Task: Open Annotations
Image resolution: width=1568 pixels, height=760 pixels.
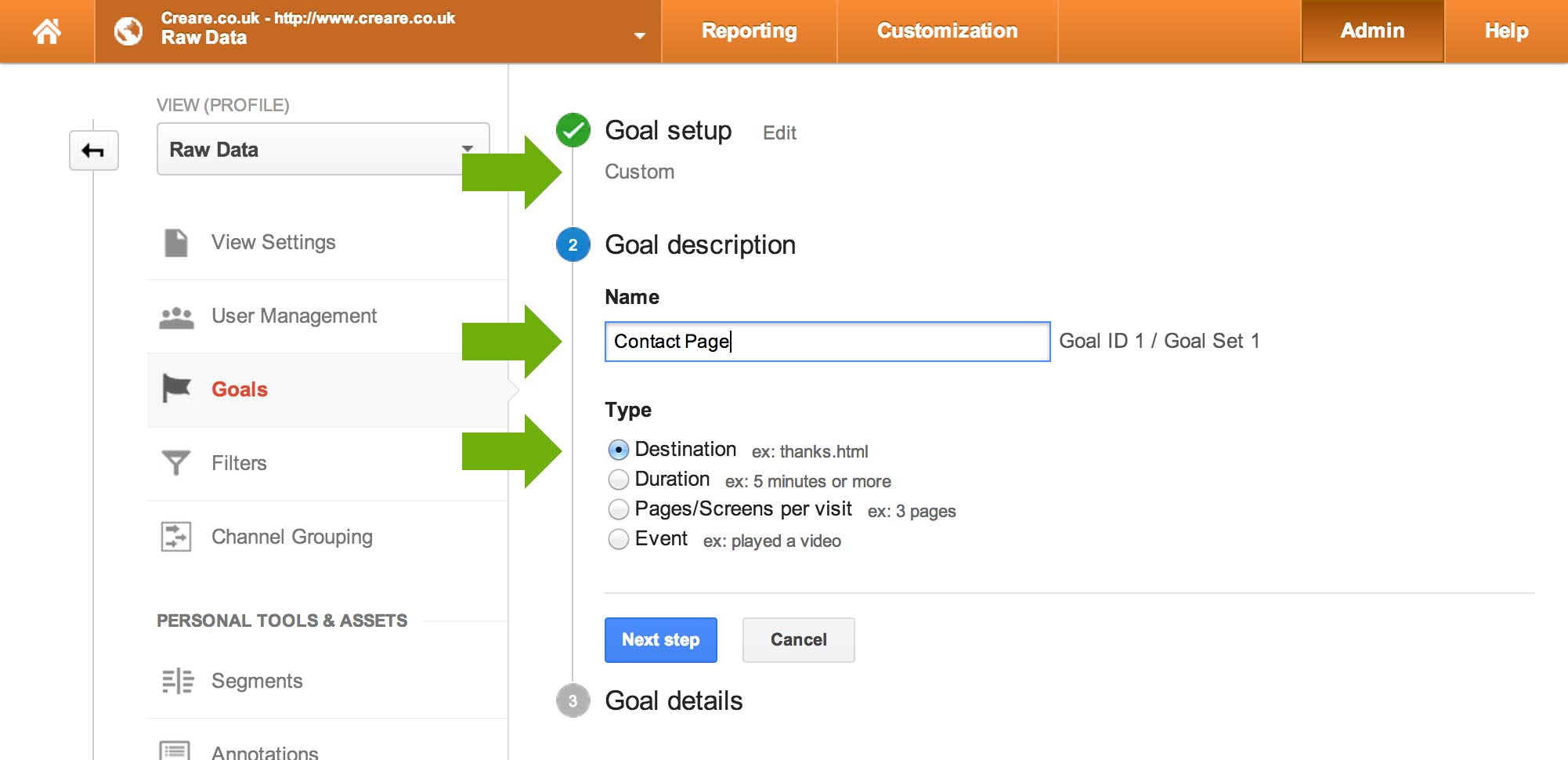Action: click(265, 753)
